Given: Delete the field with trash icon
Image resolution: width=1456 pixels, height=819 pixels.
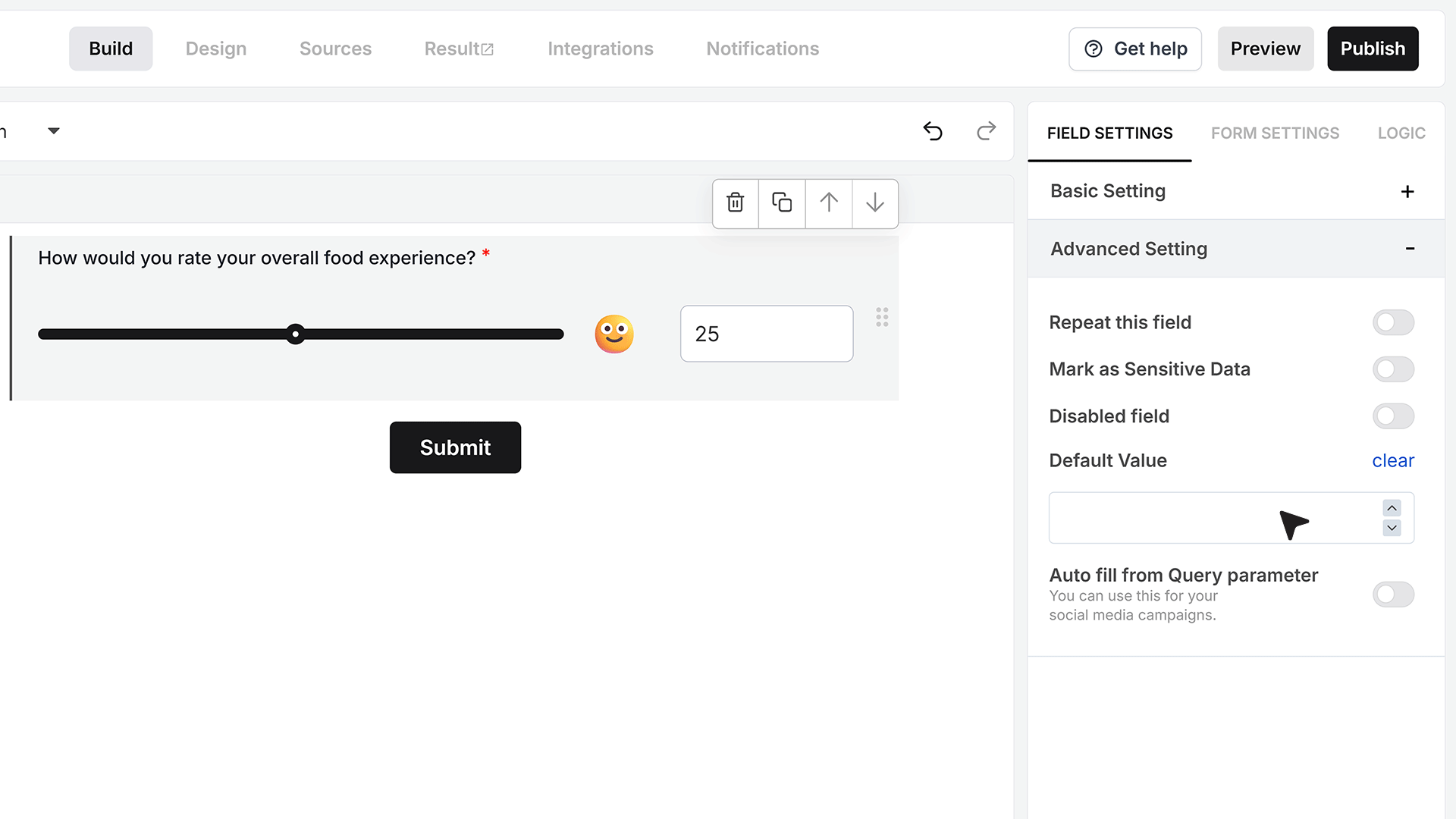Looking at the screenshot, I should click(x=735, y=202).
